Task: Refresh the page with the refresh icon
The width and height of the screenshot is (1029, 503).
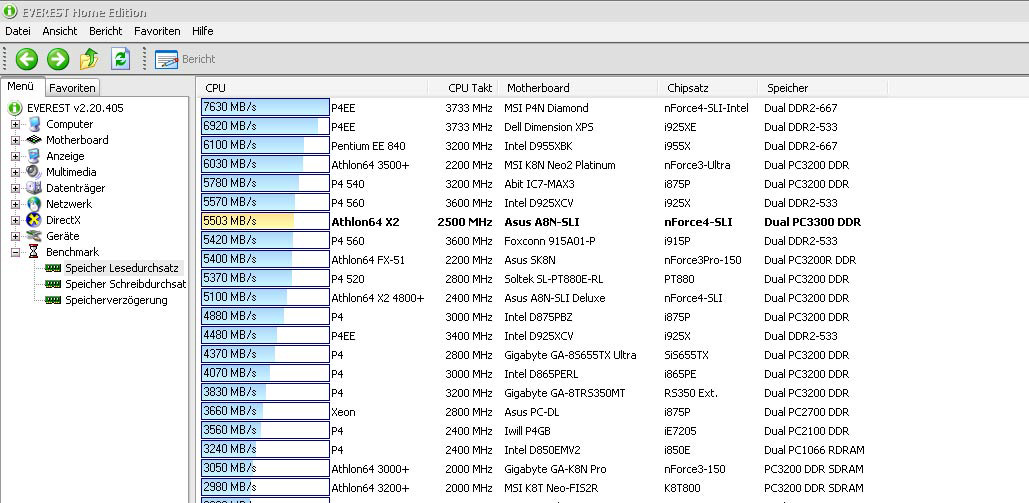Action: (121, 59)
